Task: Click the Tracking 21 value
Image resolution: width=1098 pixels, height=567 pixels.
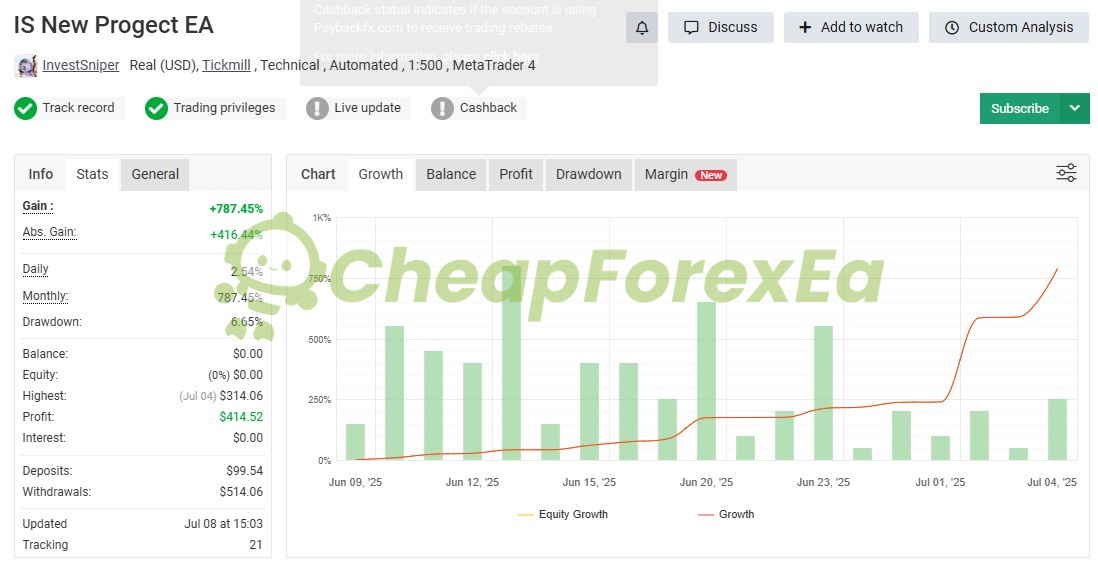Action: tap(256, 545)
